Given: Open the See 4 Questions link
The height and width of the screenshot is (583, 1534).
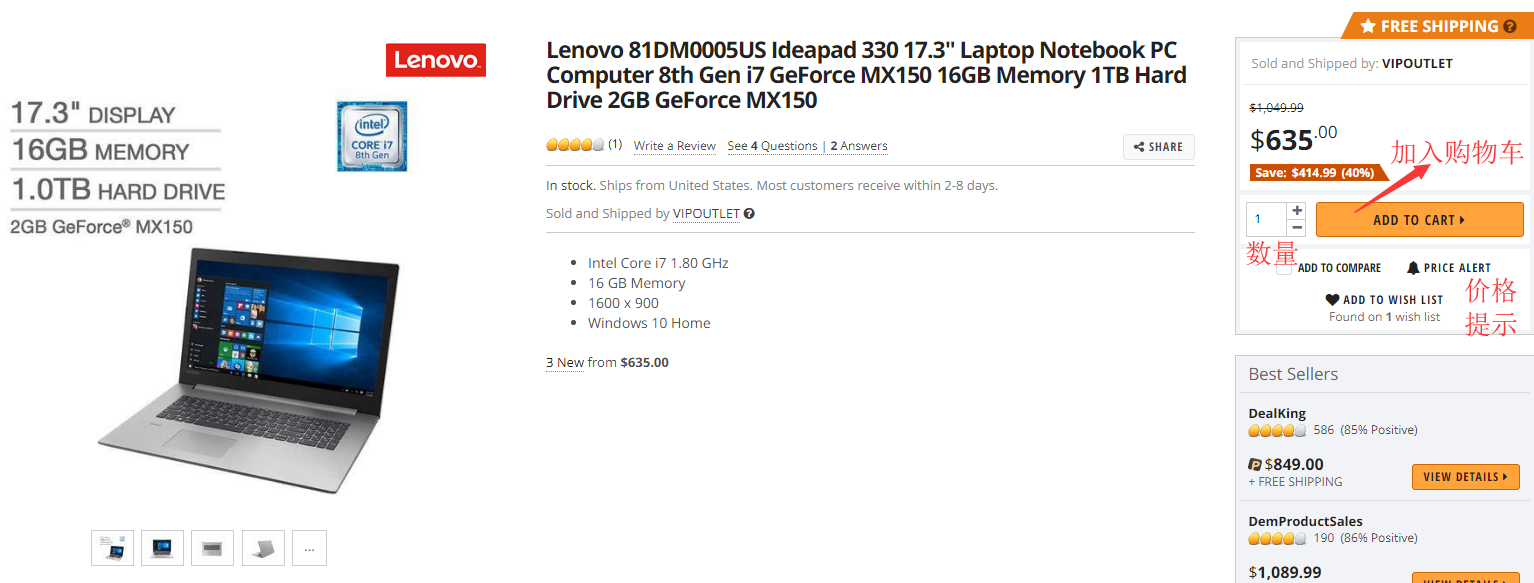Looking at the screenshot, I should click(x=772, y=146).
